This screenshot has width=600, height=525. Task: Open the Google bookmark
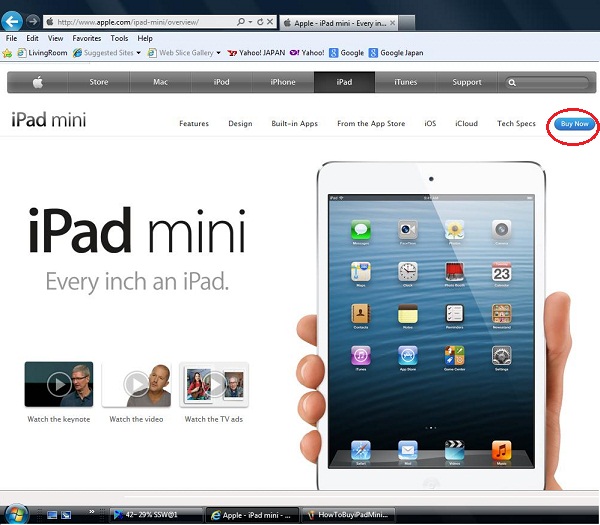point(346,53)
